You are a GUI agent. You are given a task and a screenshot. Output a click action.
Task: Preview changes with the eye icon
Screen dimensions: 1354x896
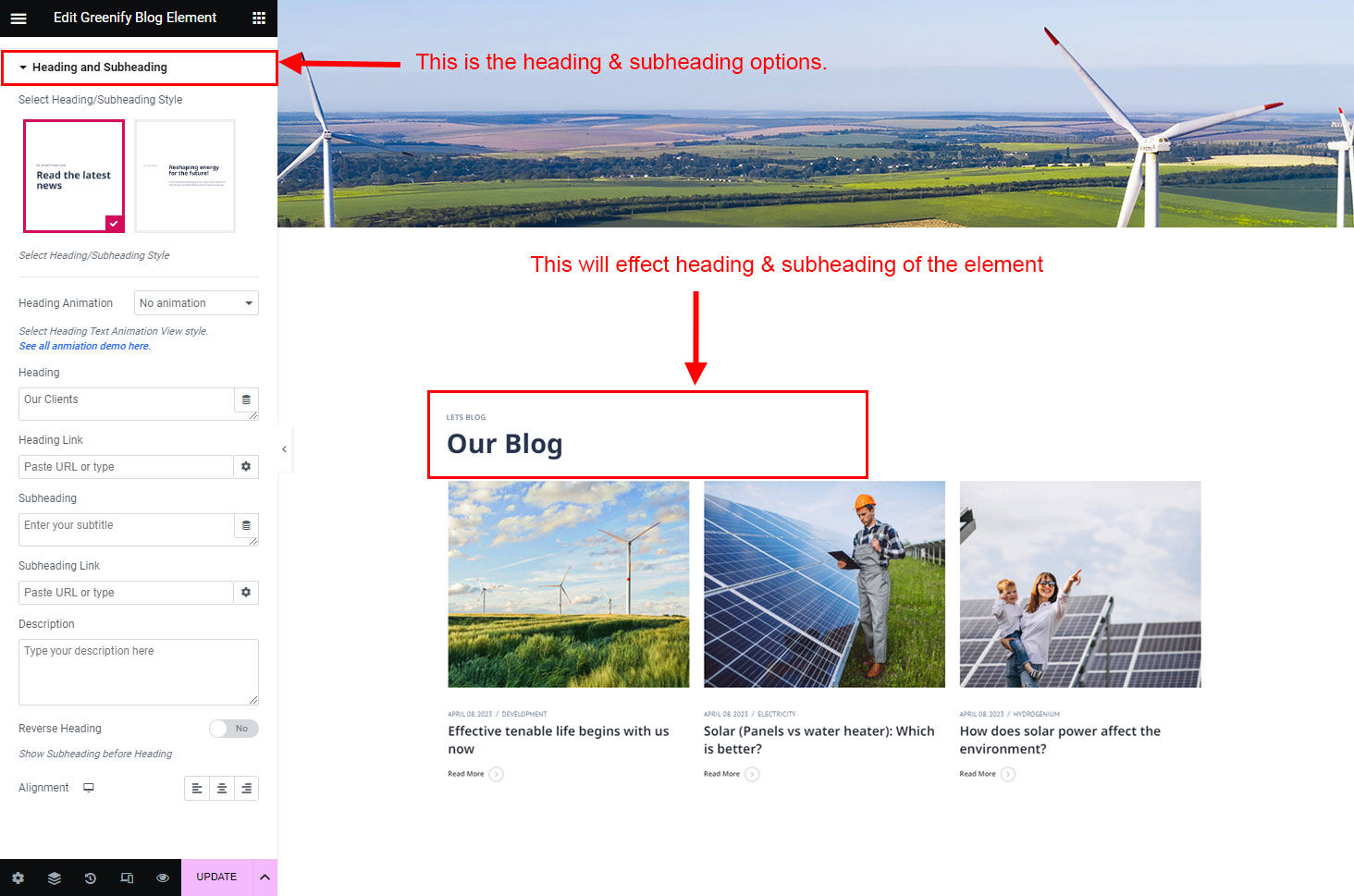(x=163, y=878)
